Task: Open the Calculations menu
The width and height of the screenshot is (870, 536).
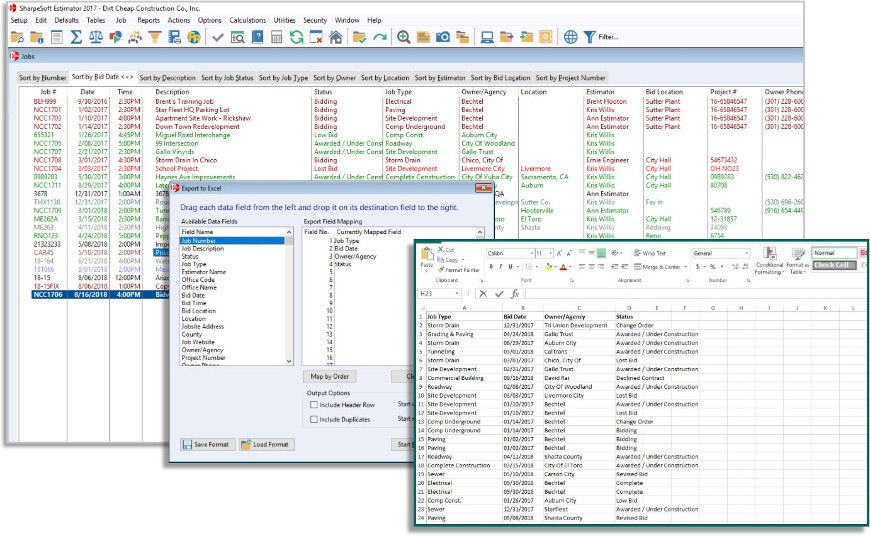Action: pyautogui.click(x=247, y=20)
